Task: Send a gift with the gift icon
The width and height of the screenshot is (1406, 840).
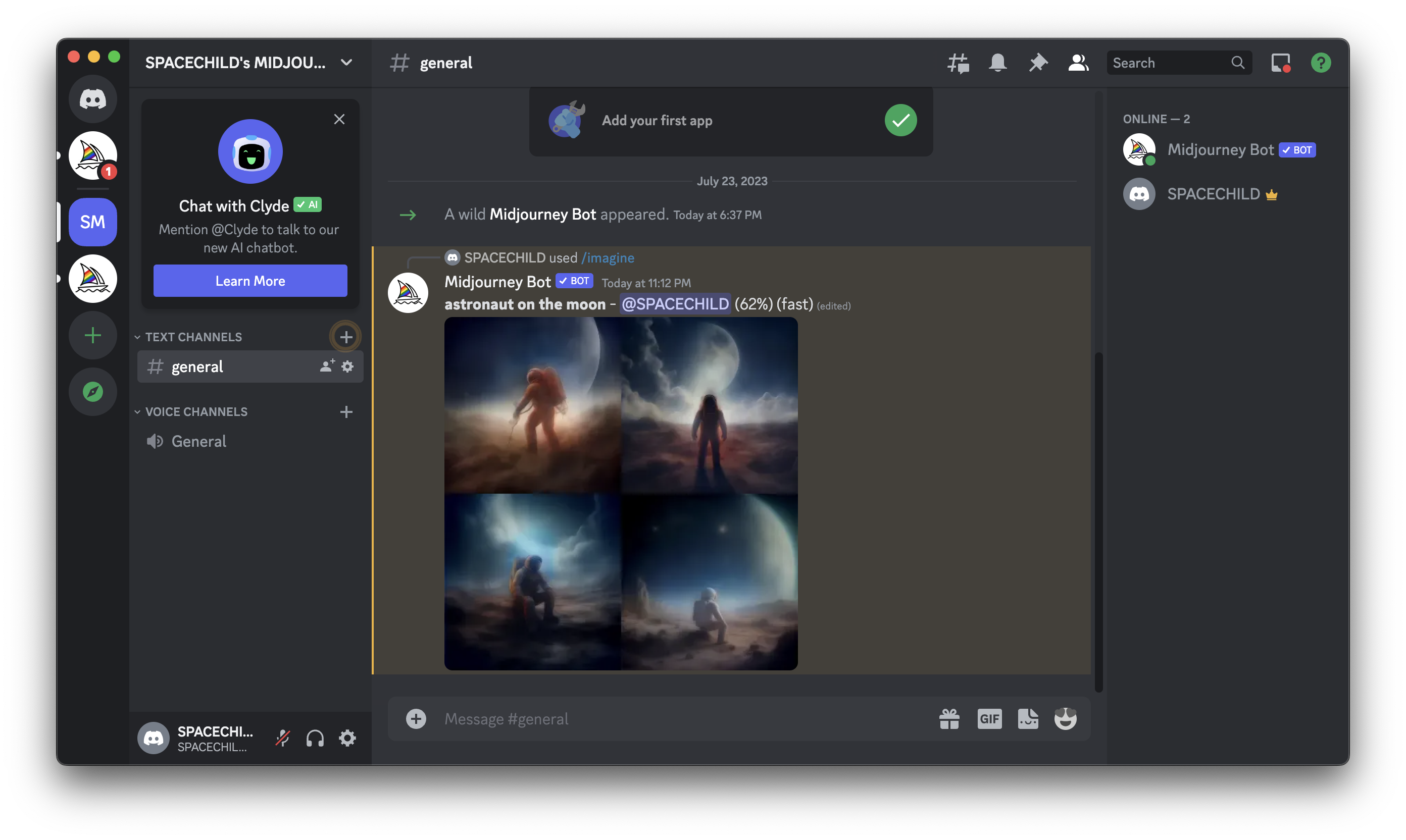Action: (x=949, y=719)
